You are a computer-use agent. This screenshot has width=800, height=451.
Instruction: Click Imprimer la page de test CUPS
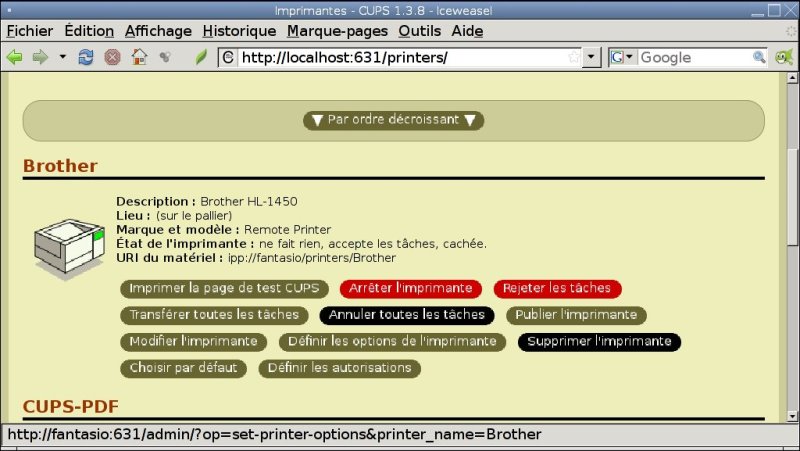(224, 288)
